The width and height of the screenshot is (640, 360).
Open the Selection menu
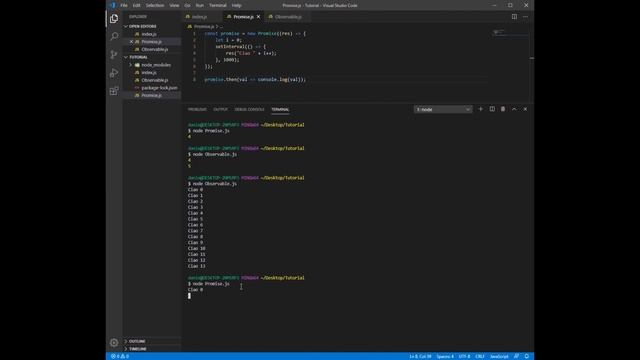[x=155, y=5]
